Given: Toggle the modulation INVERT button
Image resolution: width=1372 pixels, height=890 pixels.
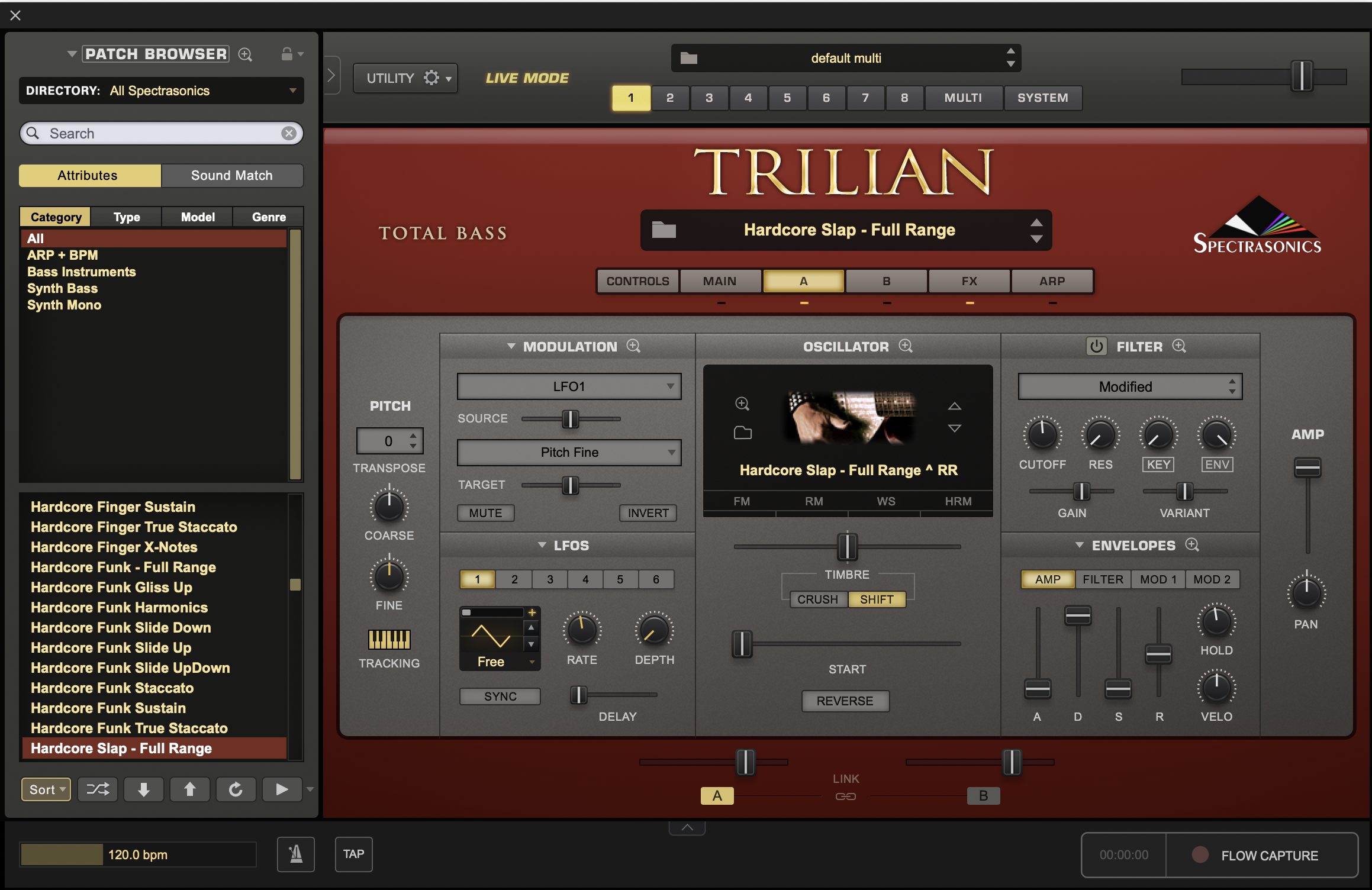Looking at the screenshot, I should (648, 512).
